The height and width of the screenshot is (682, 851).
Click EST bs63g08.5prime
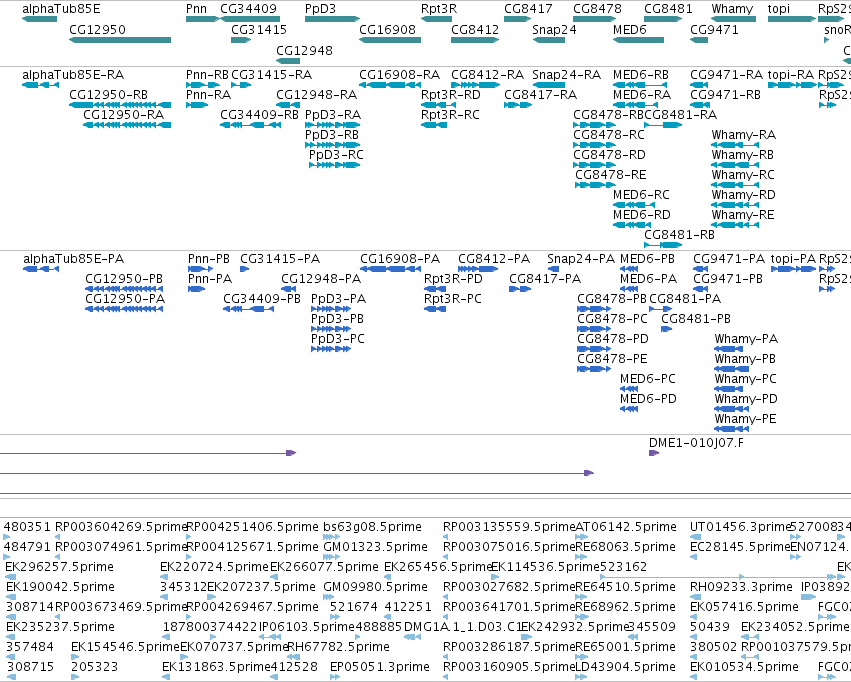[x=372, y=527]
